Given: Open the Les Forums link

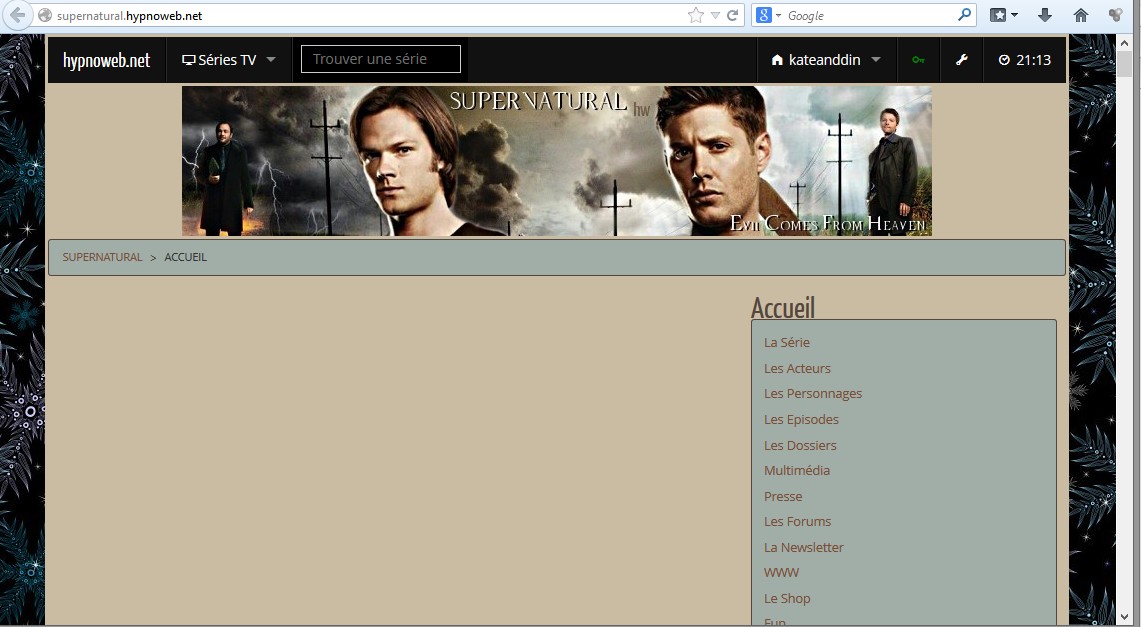Looking at the screenshot, I should [x=797, y=521].
